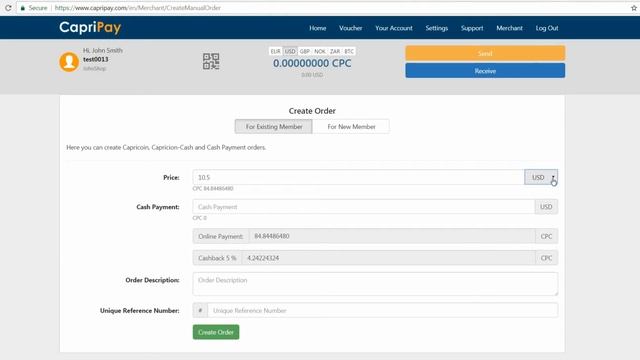
Task: Switch balance display to USD
Action: [290, 51]
